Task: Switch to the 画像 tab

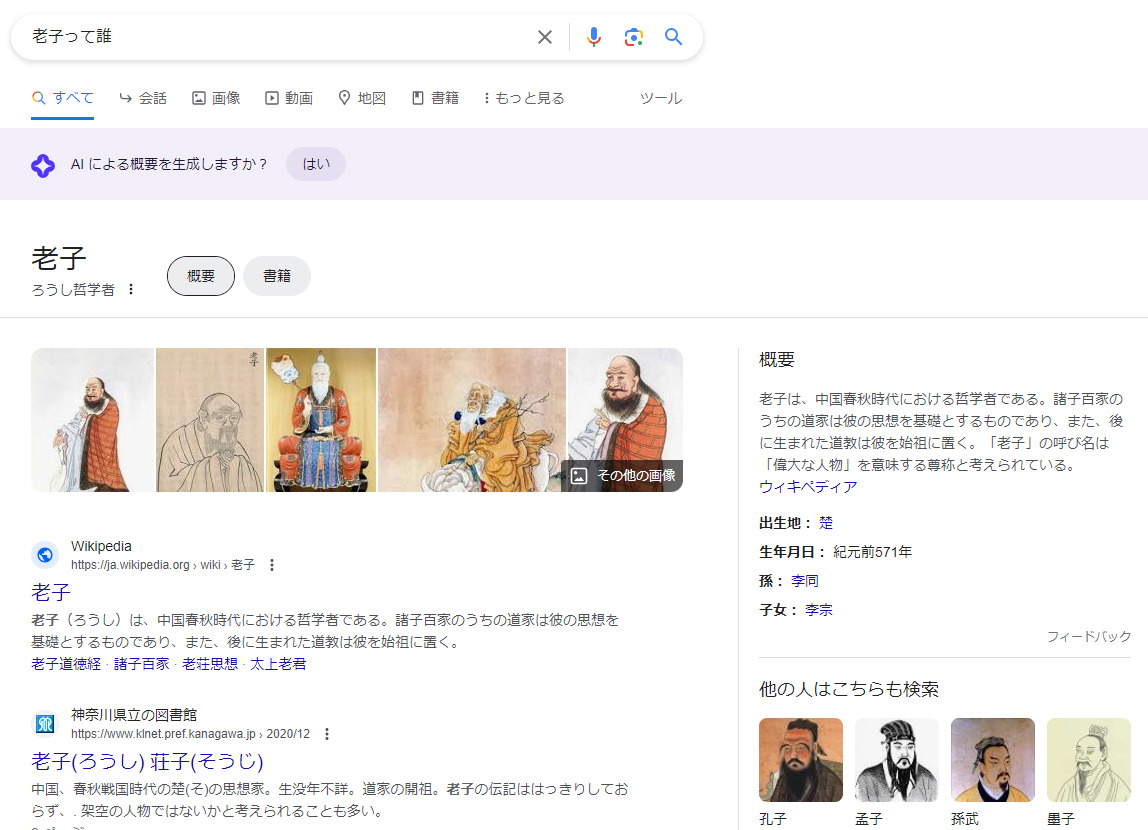Action: tap(217, 98)
